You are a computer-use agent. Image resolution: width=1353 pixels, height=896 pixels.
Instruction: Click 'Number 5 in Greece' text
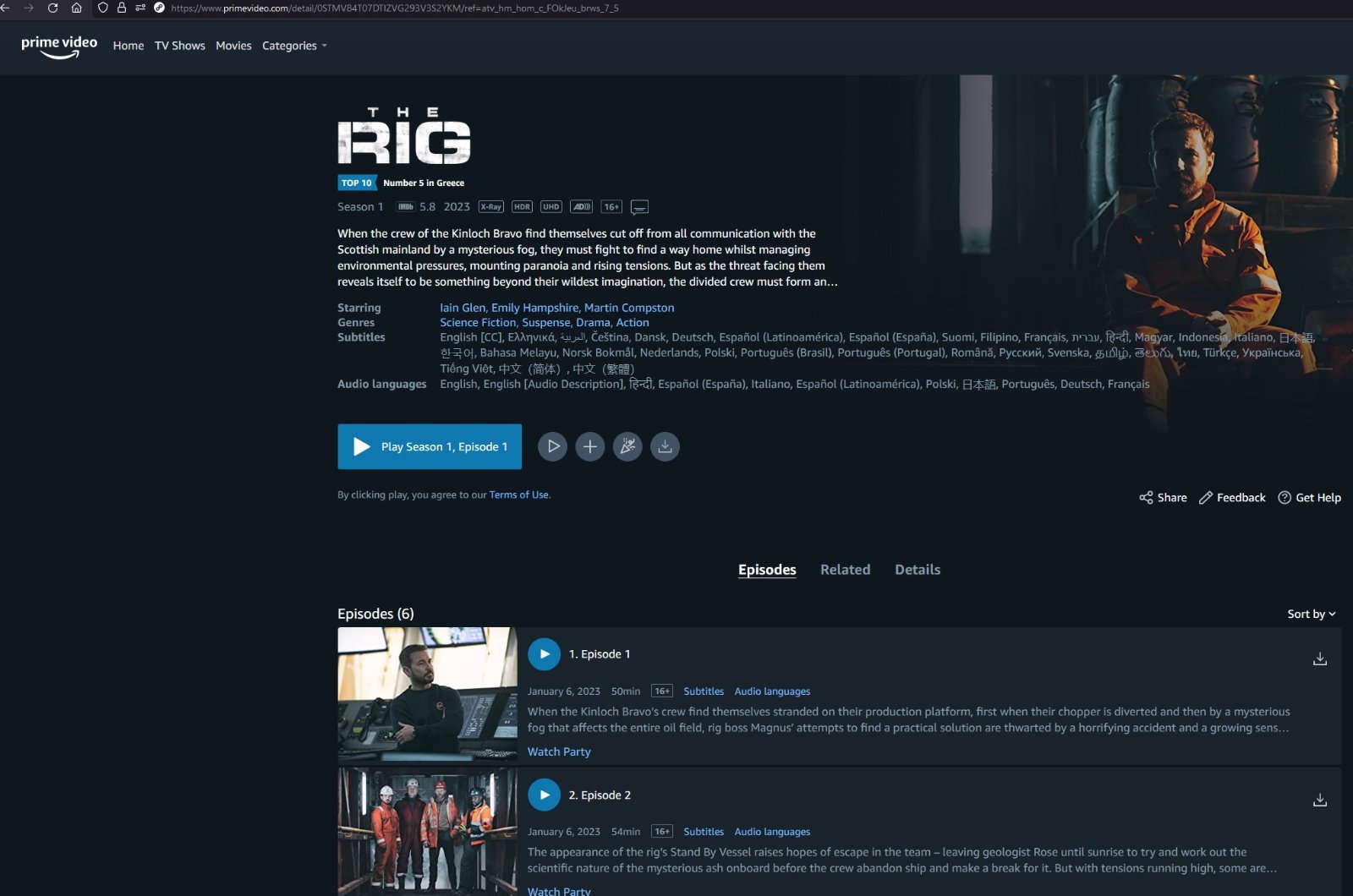[x=424, y=183]
